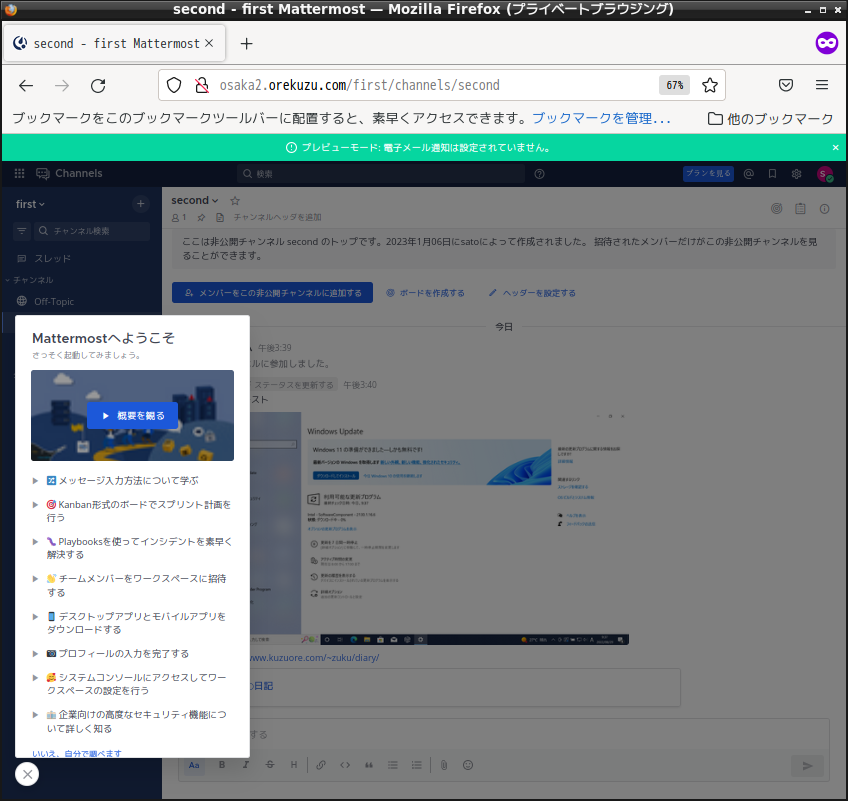Open the sidebar channel filter icon

[x=22, y=231]
